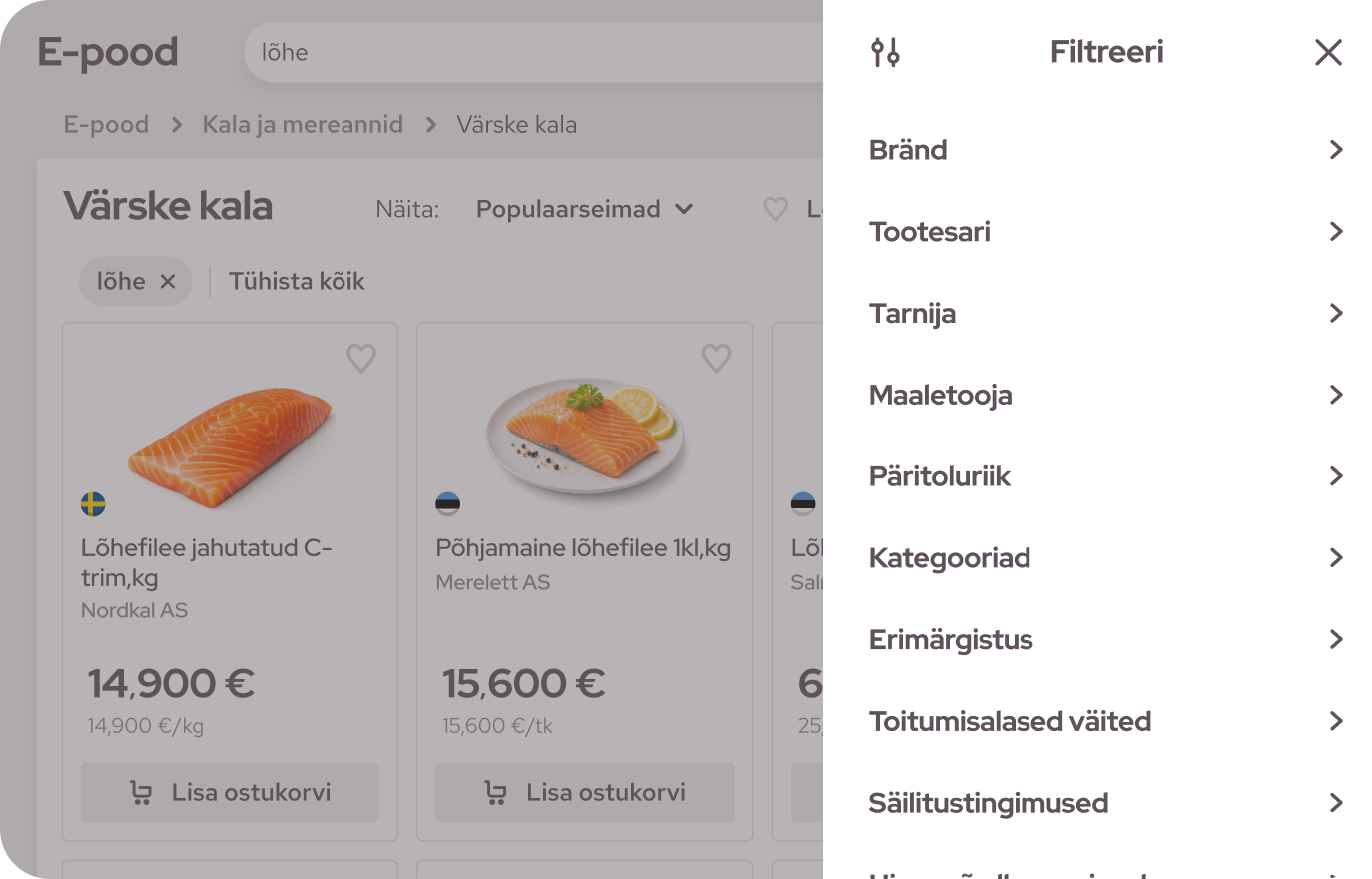1372x879 pixels.
Task: Click the filter sliders icon in the Filtreeri panel
Action: pos(885,51)
